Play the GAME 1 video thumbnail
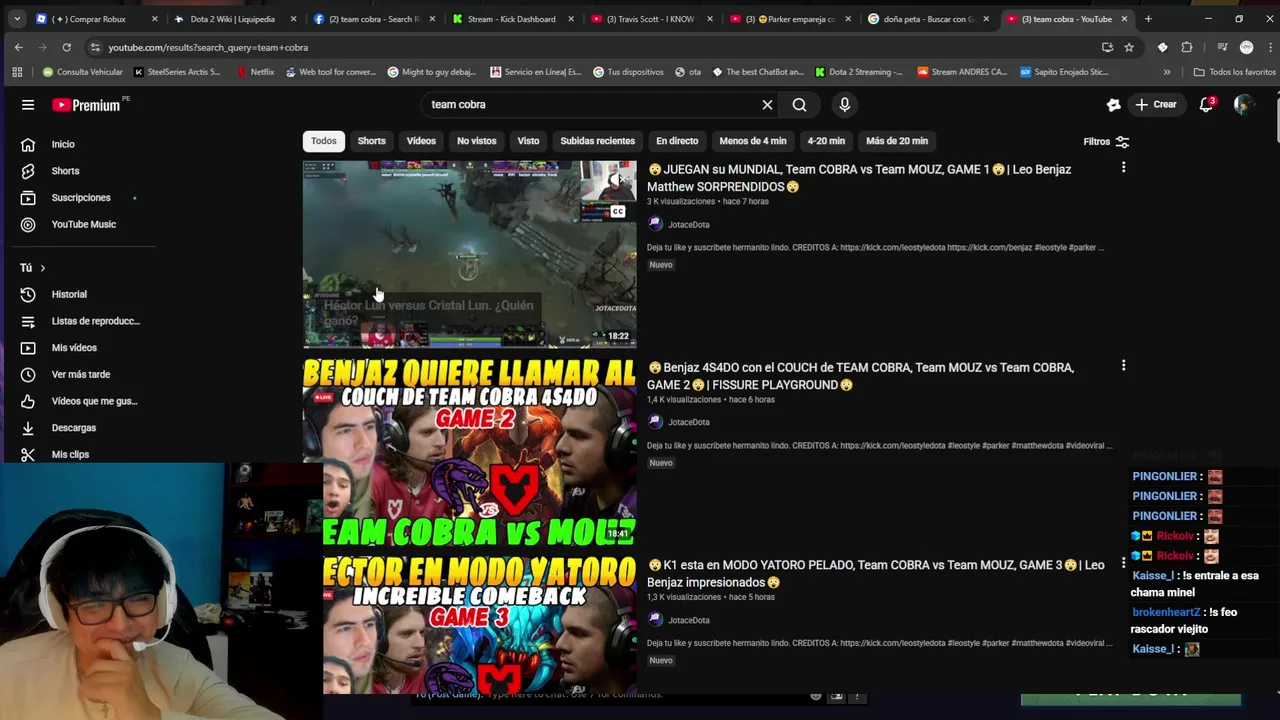The image size is (1280, 720). (x=469, y=254)
